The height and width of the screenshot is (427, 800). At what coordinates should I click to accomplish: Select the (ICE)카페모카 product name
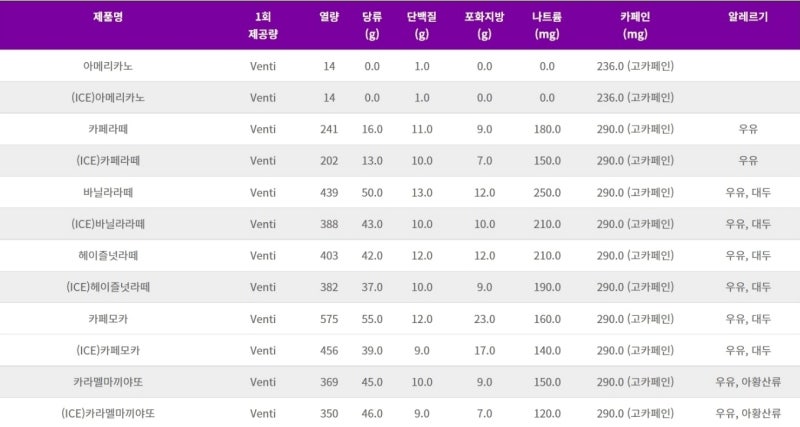click(x=108, y=350)
